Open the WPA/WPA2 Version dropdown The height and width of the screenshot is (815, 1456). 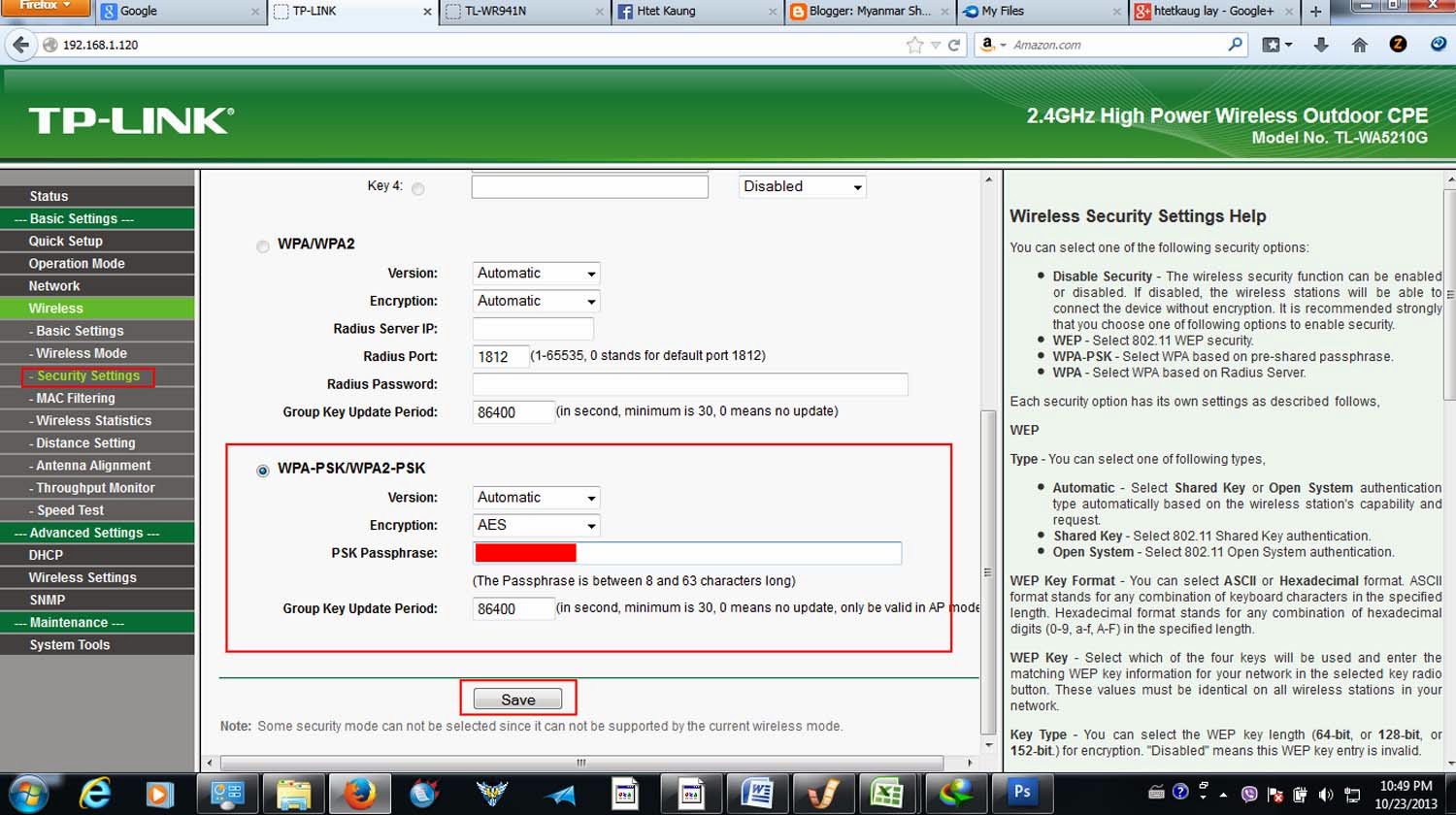537,274
